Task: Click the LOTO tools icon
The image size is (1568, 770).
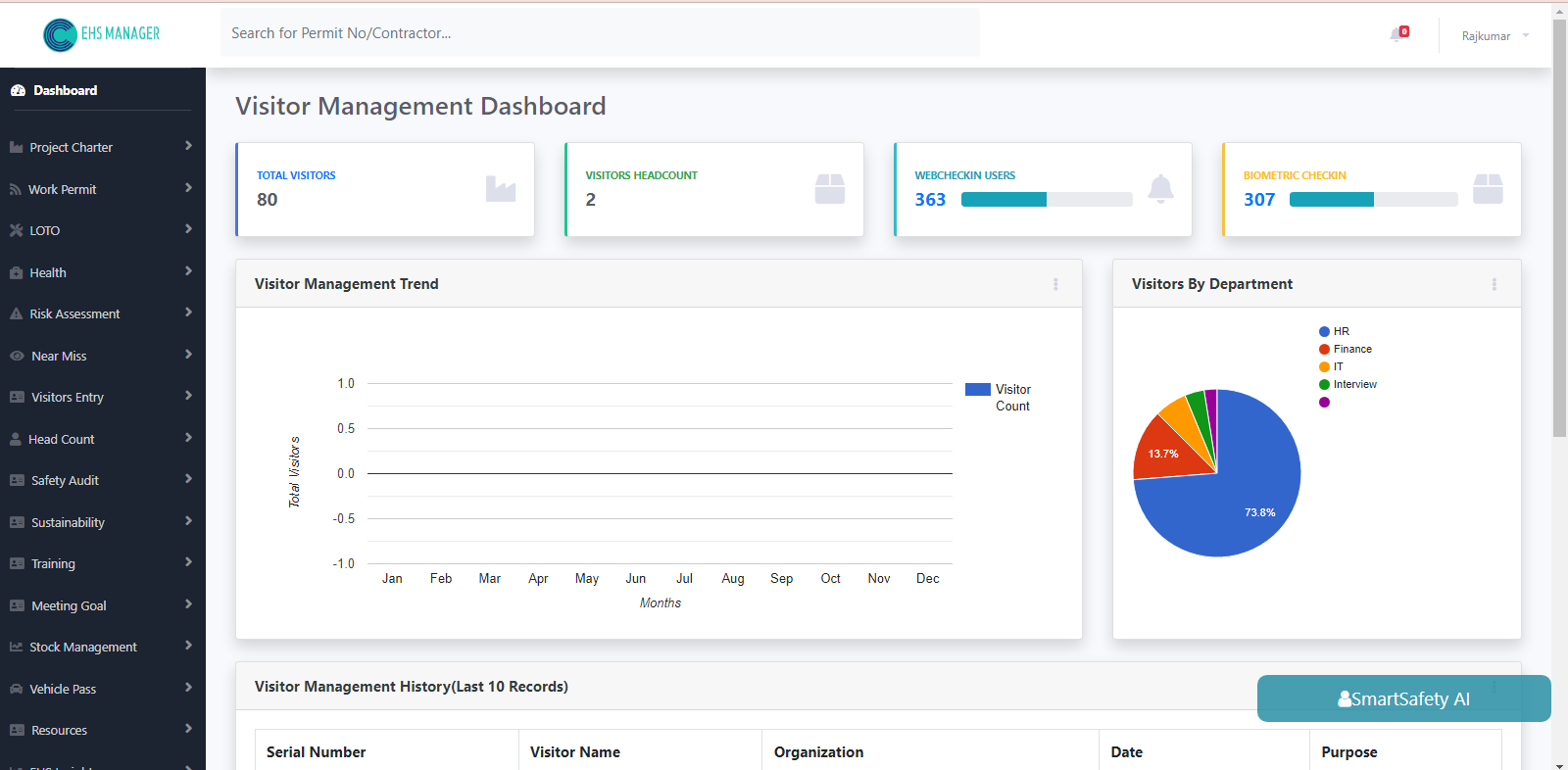Action: pyautogui.click(x=16, y=231)
